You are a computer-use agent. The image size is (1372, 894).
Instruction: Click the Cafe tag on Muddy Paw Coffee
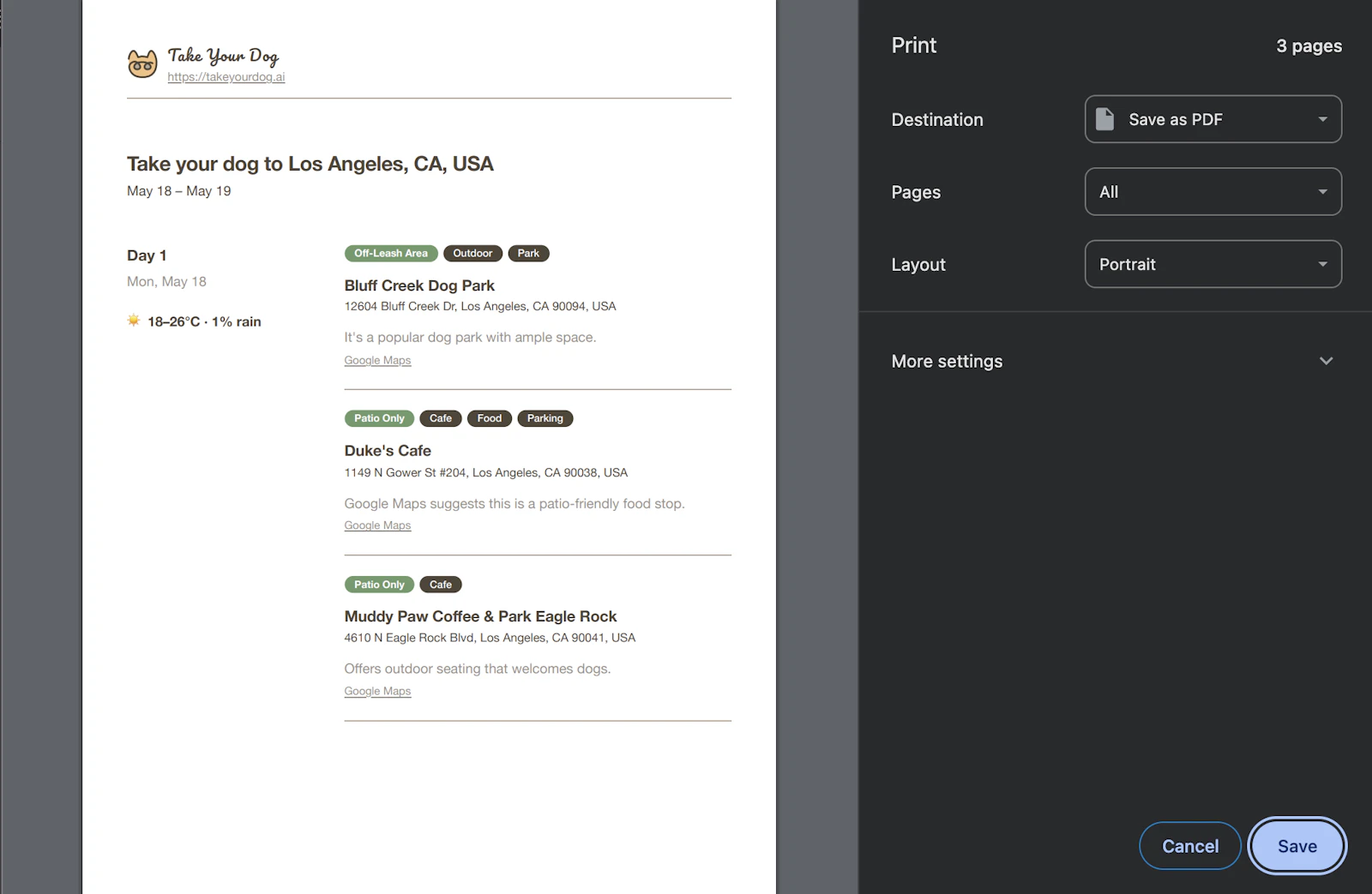(441, 585)
